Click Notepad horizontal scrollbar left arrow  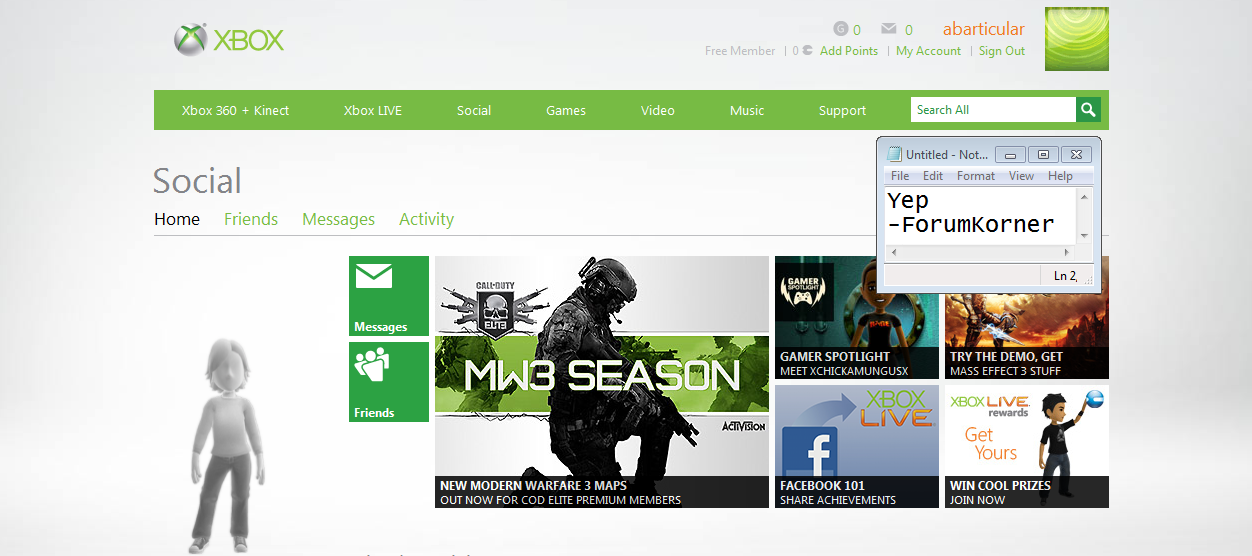coord(893,252)
